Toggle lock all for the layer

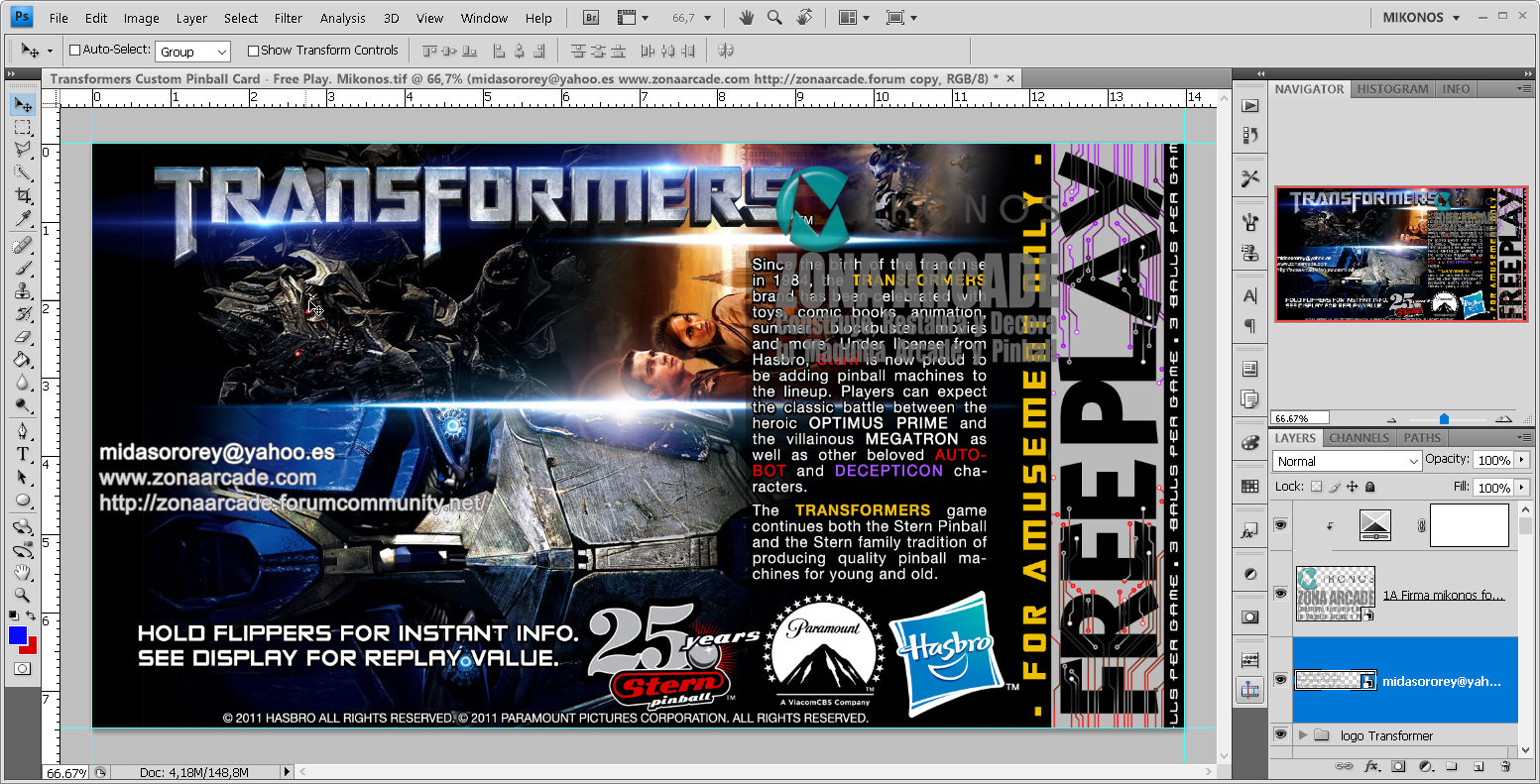[1369, 487]
